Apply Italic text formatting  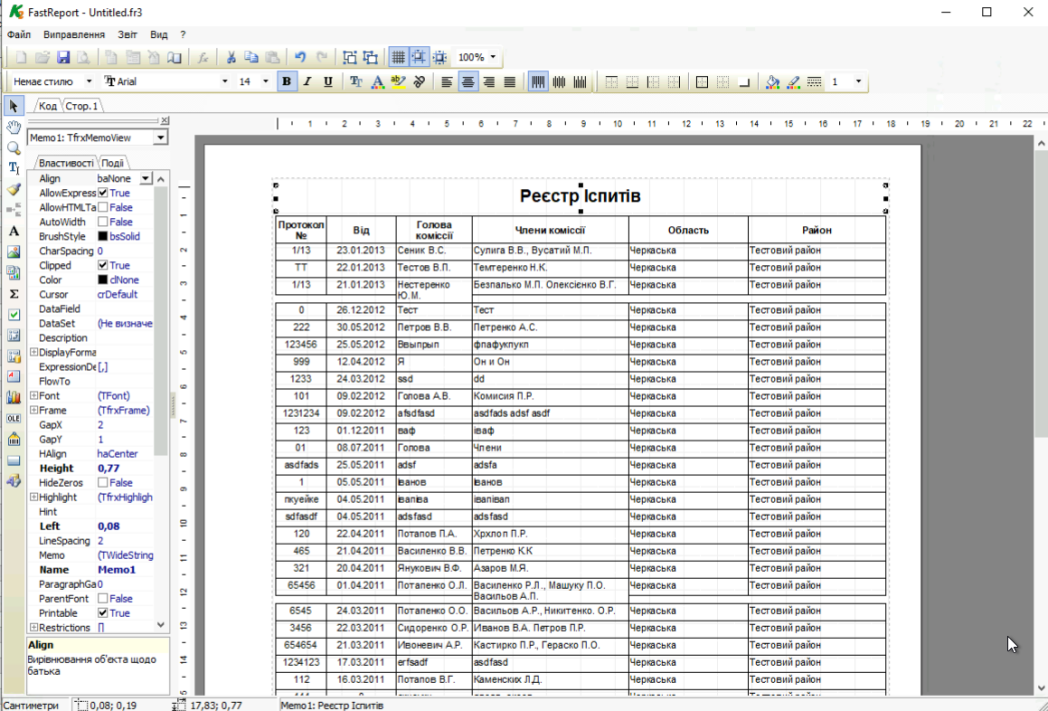pos(307,82)
